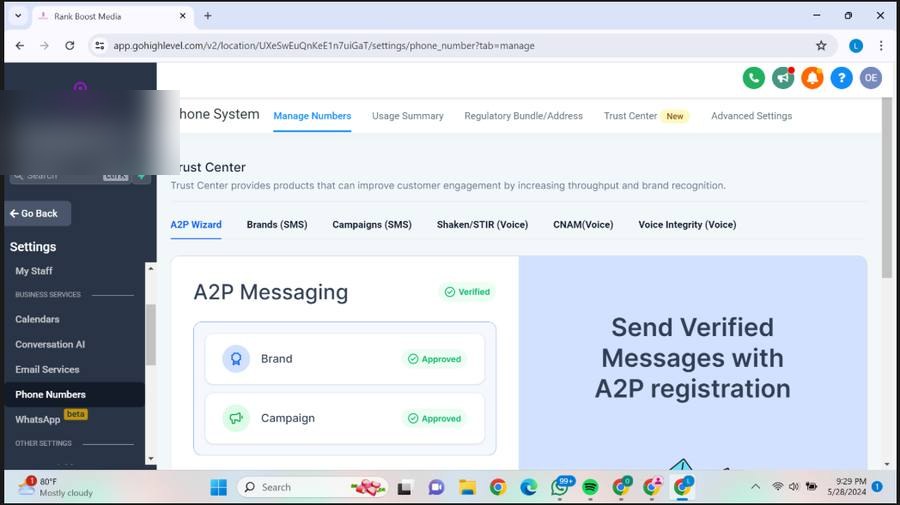Go back to the previous browser page

(20, 46)
